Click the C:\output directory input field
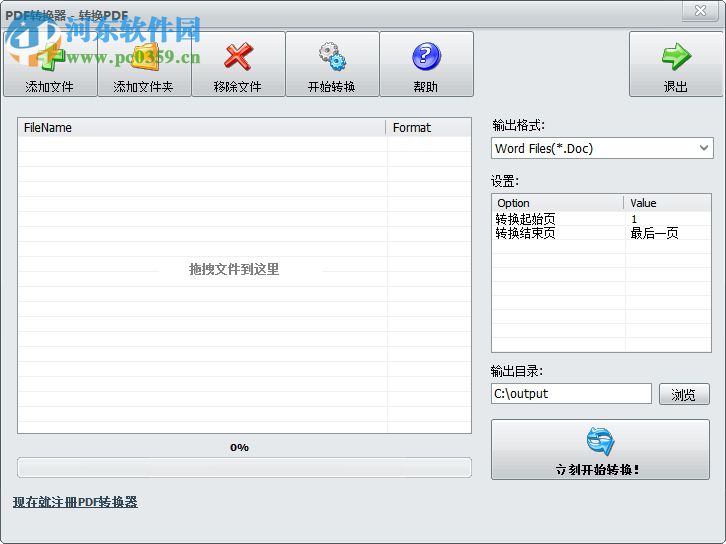Screen dimensions: 726x544 pyautogui.click(x=571, y=394)
